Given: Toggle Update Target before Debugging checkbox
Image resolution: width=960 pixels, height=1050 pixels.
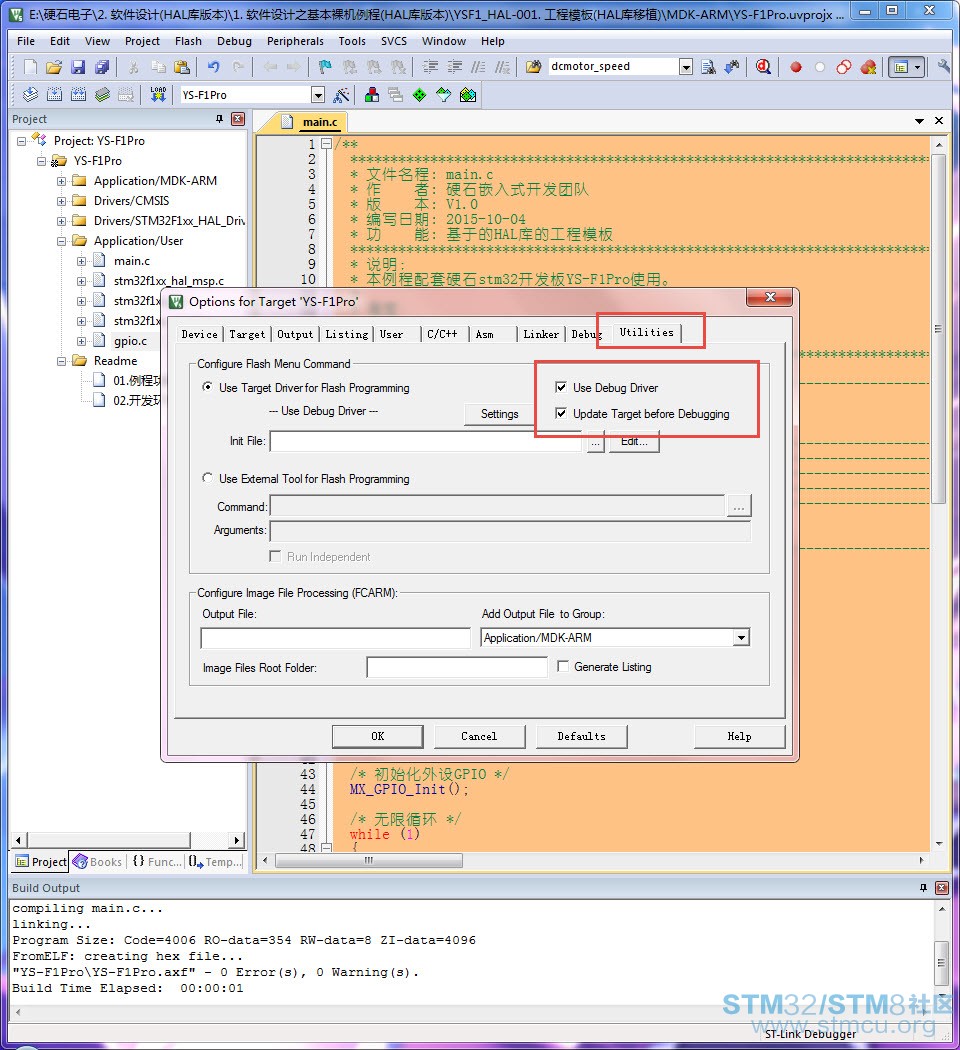Looking at the screenshot, I should [x=561, y=413].
